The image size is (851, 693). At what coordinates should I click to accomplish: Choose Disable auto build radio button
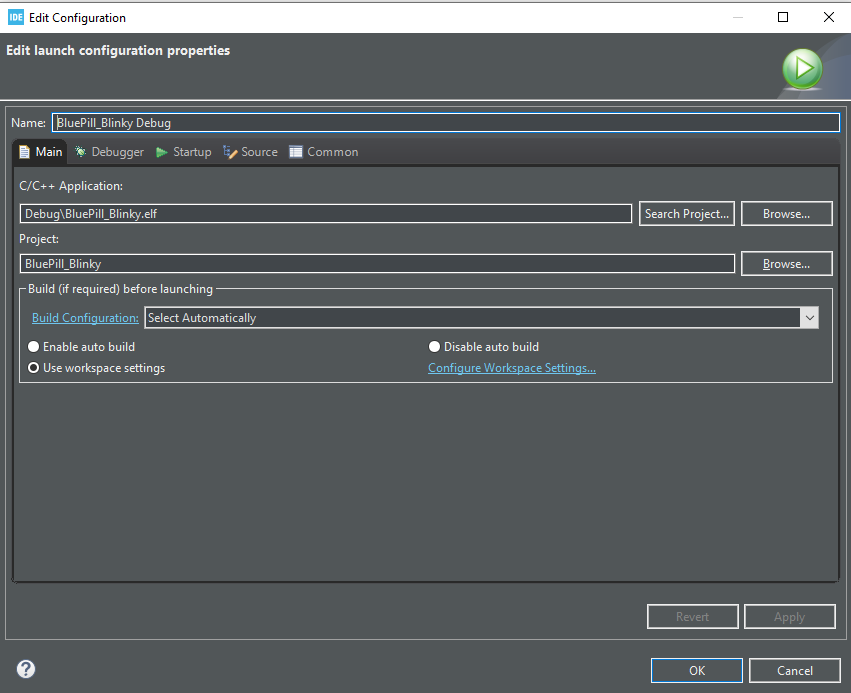[435, 347]
